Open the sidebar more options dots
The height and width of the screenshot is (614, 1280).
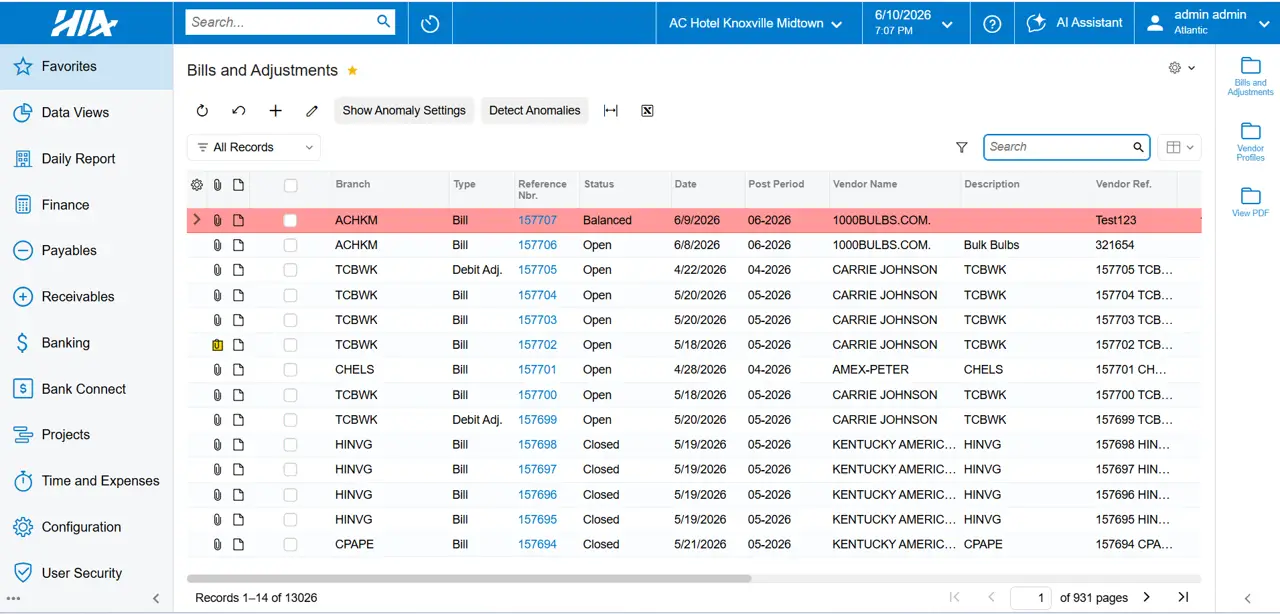(x=13, y=598)
